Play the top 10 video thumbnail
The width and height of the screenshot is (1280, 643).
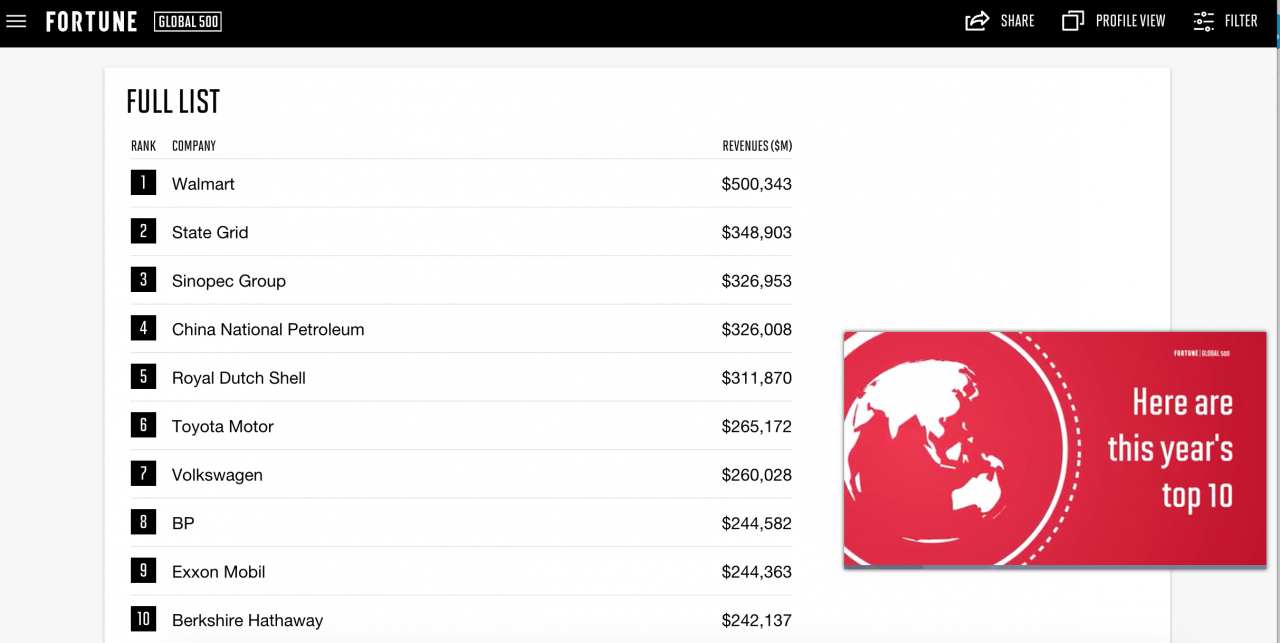point(1055,449)
